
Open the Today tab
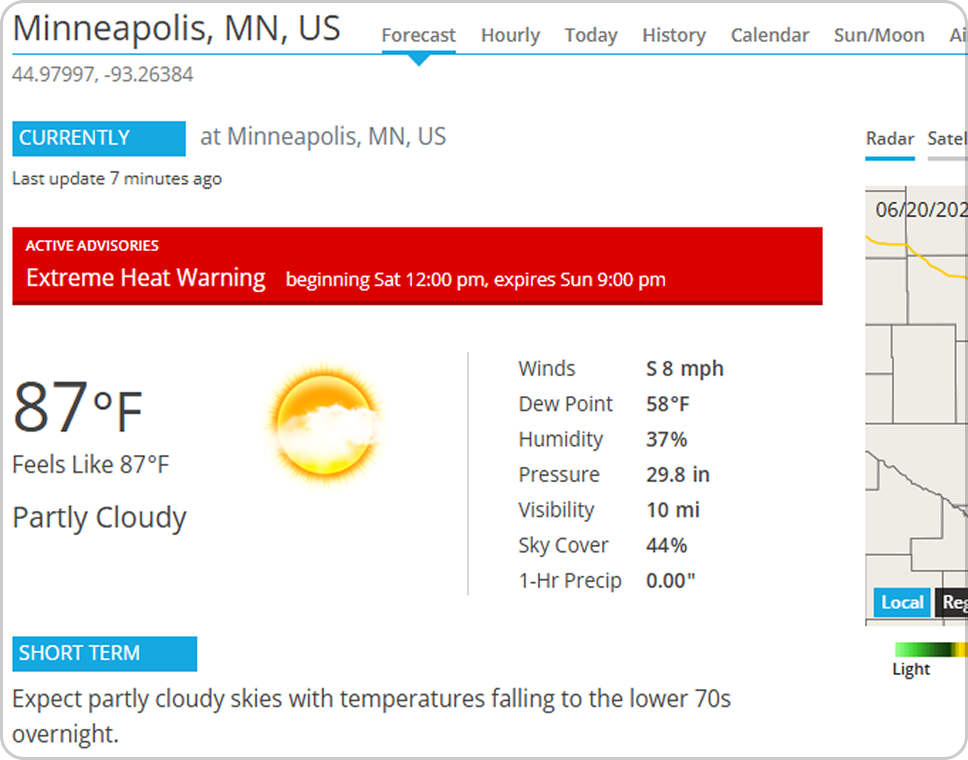[591, 35]
